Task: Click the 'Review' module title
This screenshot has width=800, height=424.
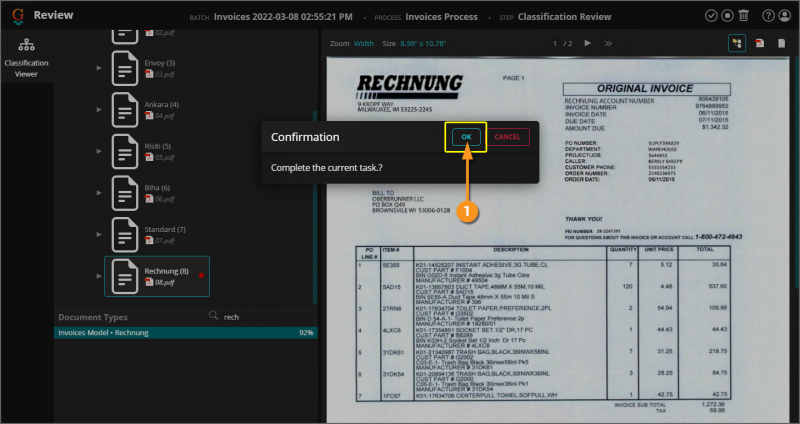Action: coord(54,15)
